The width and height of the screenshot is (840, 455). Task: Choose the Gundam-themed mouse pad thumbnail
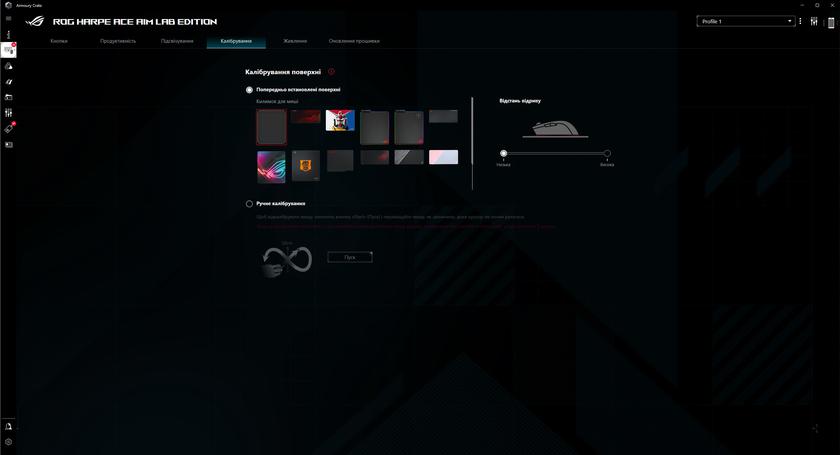tap(340, 121)
